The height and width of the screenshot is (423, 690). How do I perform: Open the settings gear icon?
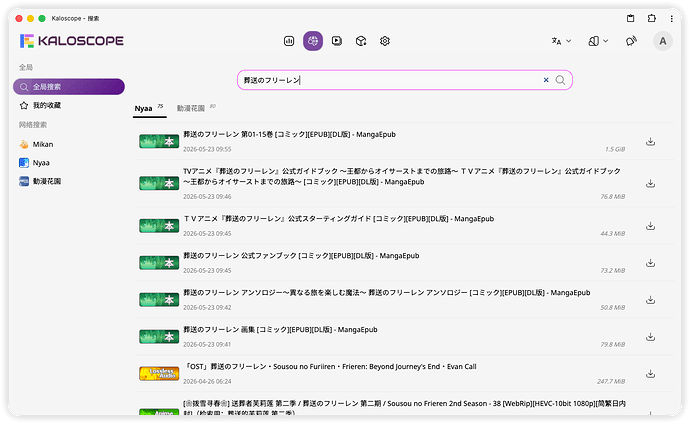tap(385, 41)
